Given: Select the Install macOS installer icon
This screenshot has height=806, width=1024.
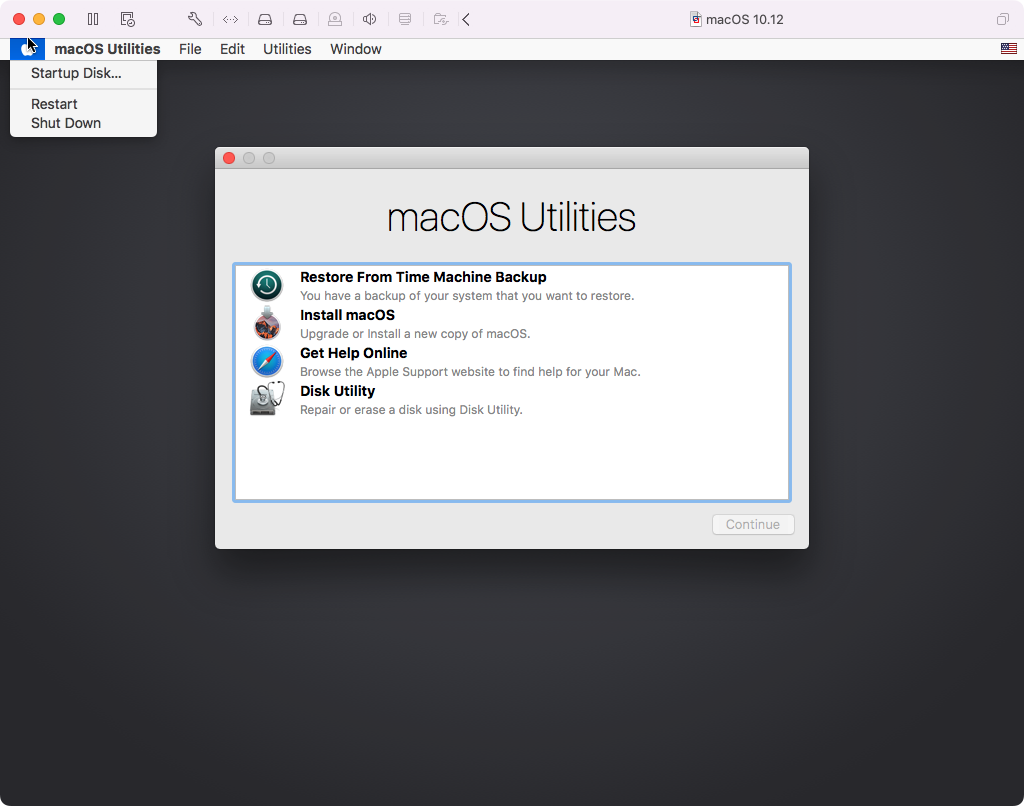Looking at the screenshot, I should tap(267, 323).
